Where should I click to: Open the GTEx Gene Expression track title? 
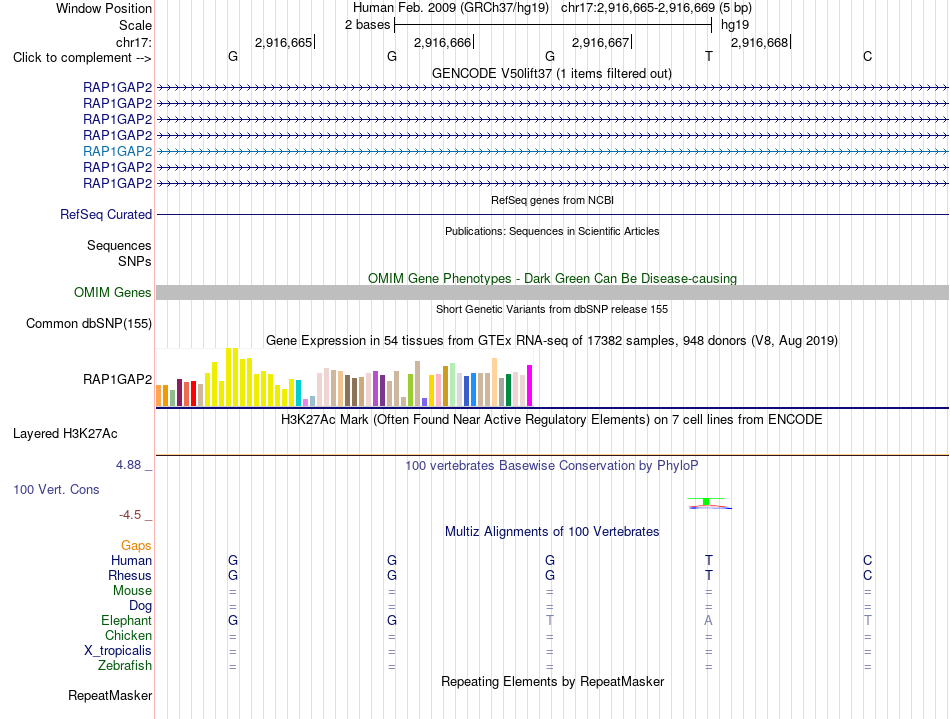pos(552,340)
